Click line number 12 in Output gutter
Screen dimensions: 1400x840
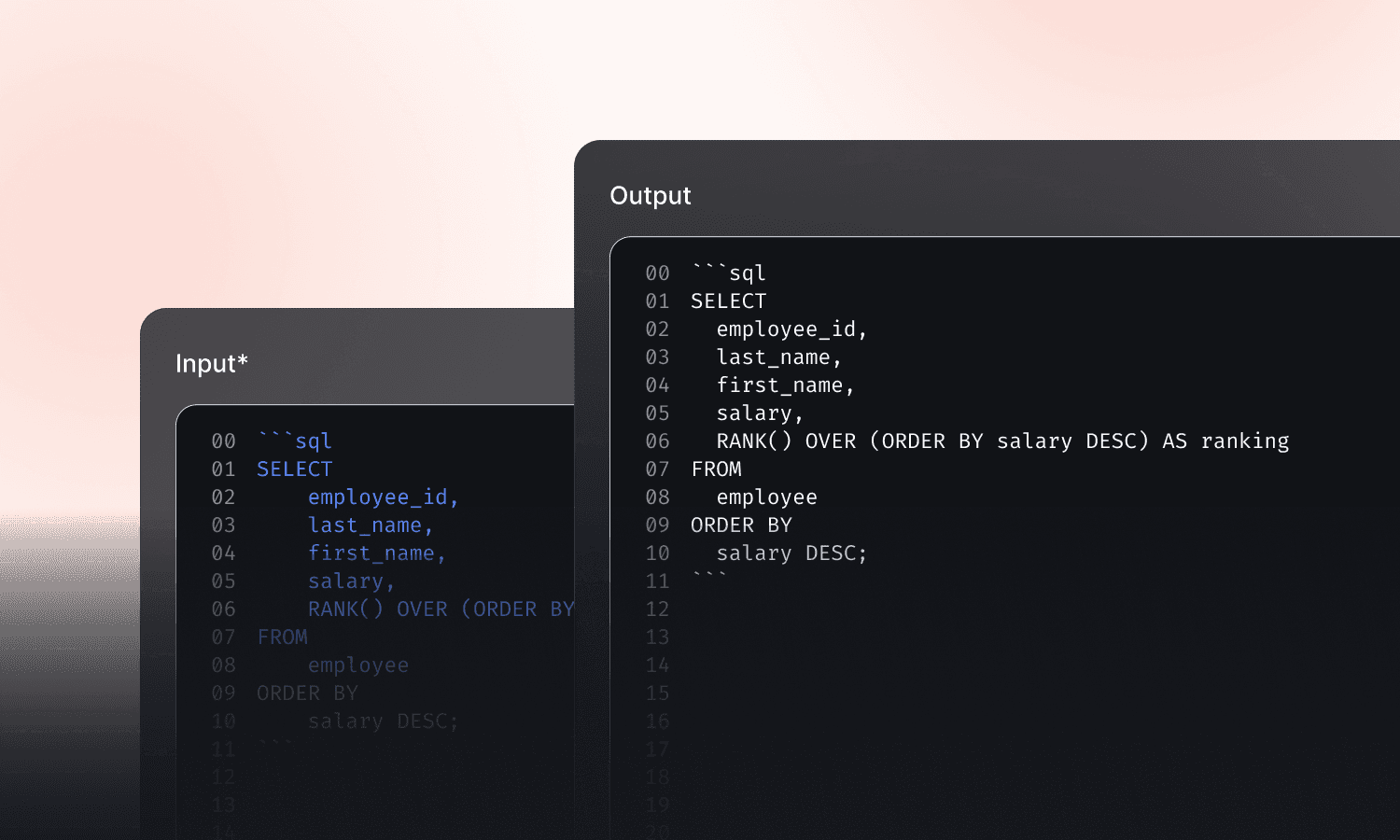657,609
